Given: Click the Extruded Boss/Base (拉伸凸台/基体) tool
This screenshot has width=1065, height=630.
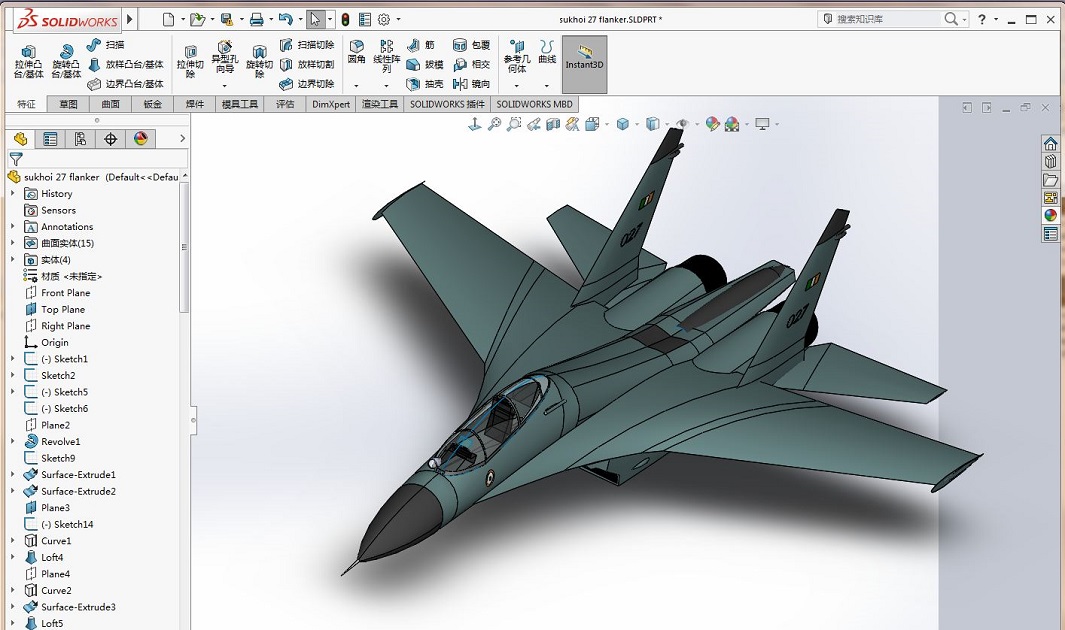Looking at the screenshot, I should (29, 61).
